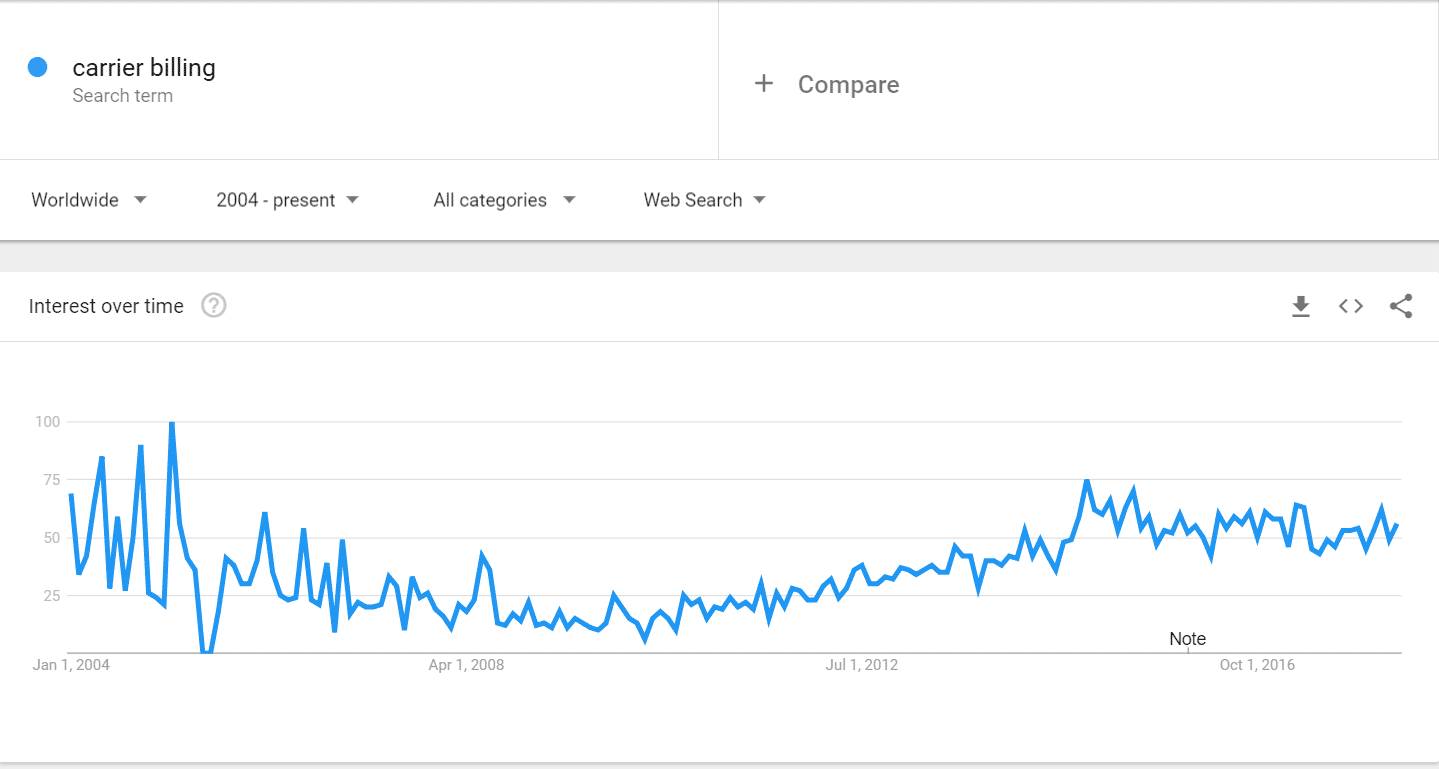Click the Apr 1, 2008 axis label
This screenshot has height=769, width=1439.
466,665
